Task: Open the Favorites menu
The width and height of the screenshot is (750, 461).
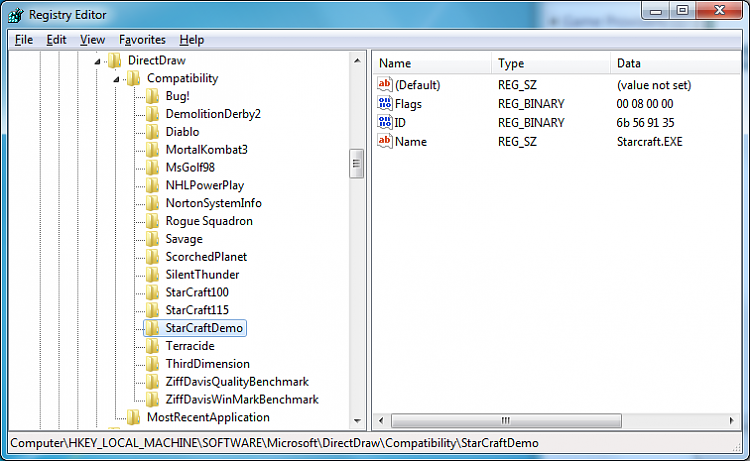Action: point(142,40)
